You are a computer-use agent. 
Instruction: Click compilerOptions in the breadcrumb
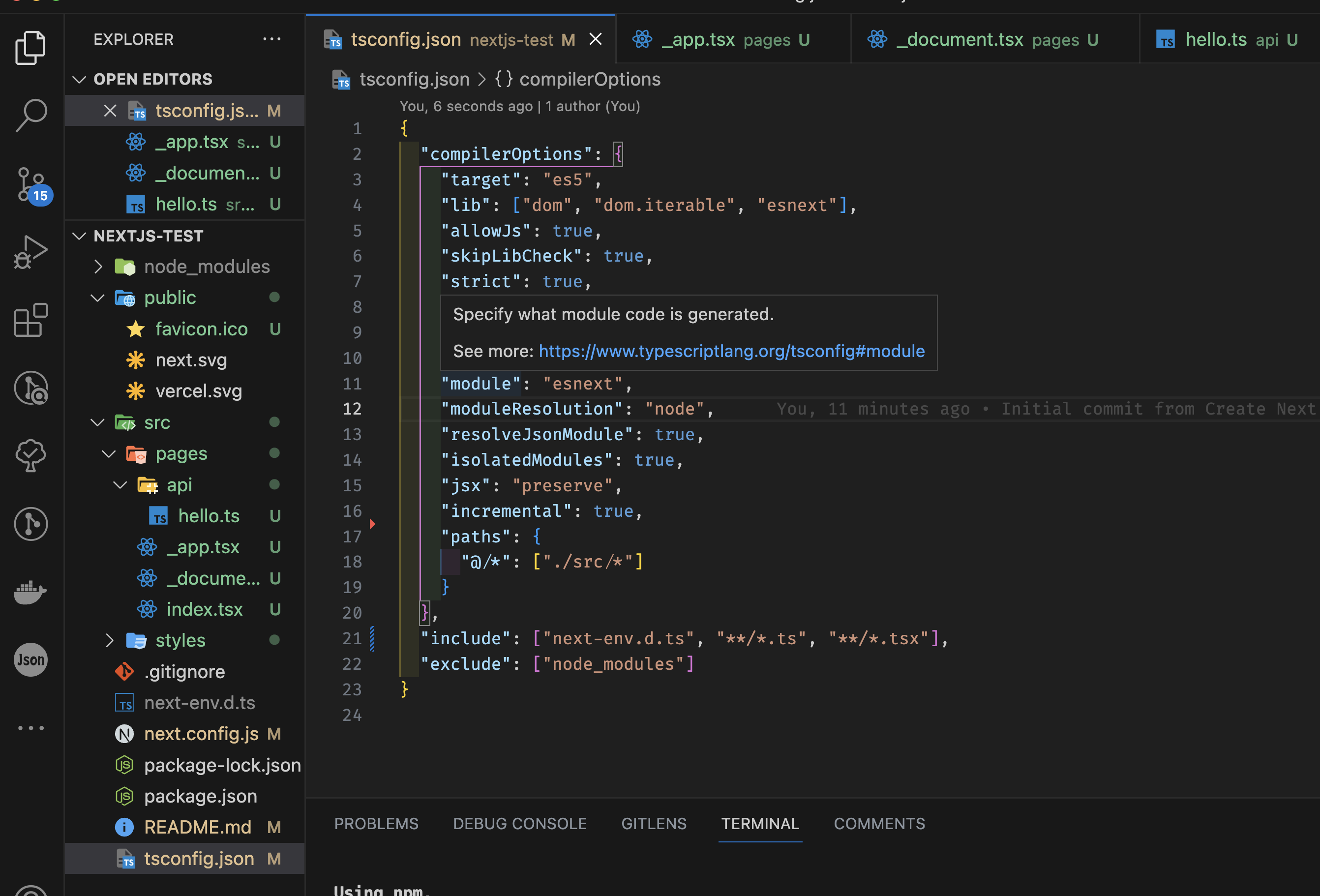(589, 79)
